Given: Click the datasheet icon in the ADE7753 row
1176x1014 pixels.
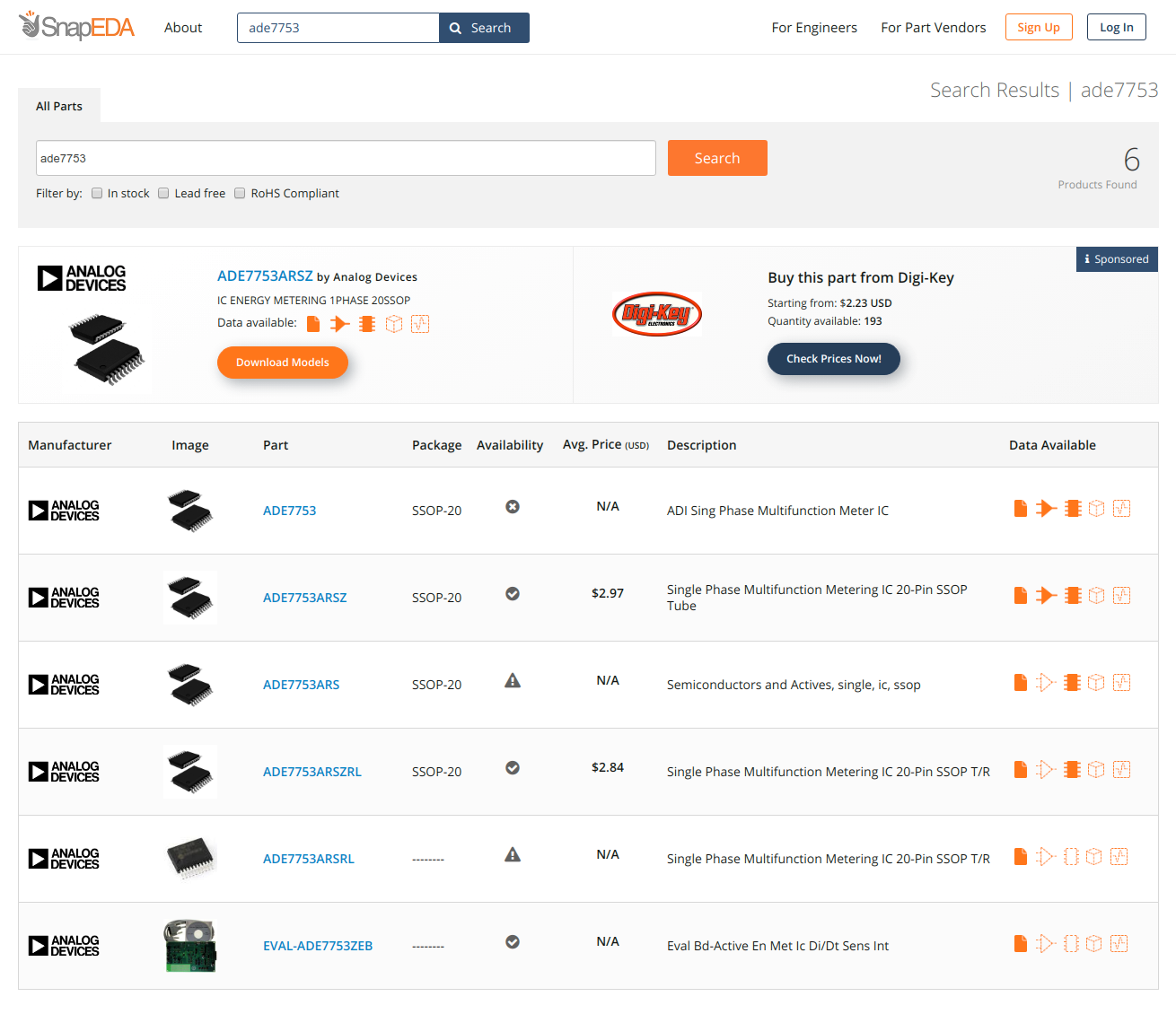Looking at the screenshot, I should [1020, 509].
